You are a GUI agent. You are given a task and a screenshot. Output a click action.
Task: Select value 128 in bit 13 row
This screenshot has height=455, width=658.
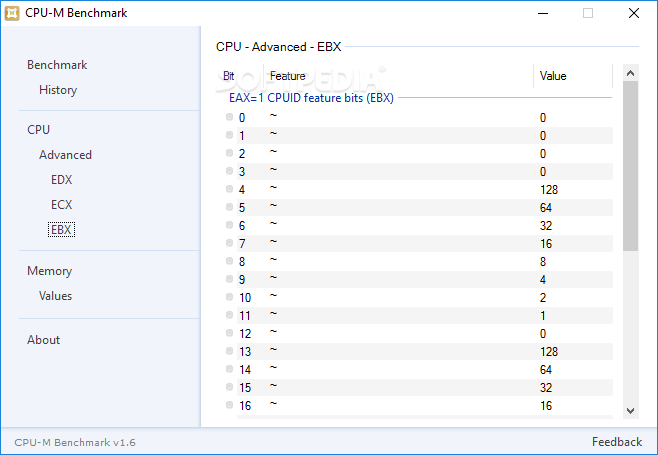pyautogui.click(x=549, y=352)
